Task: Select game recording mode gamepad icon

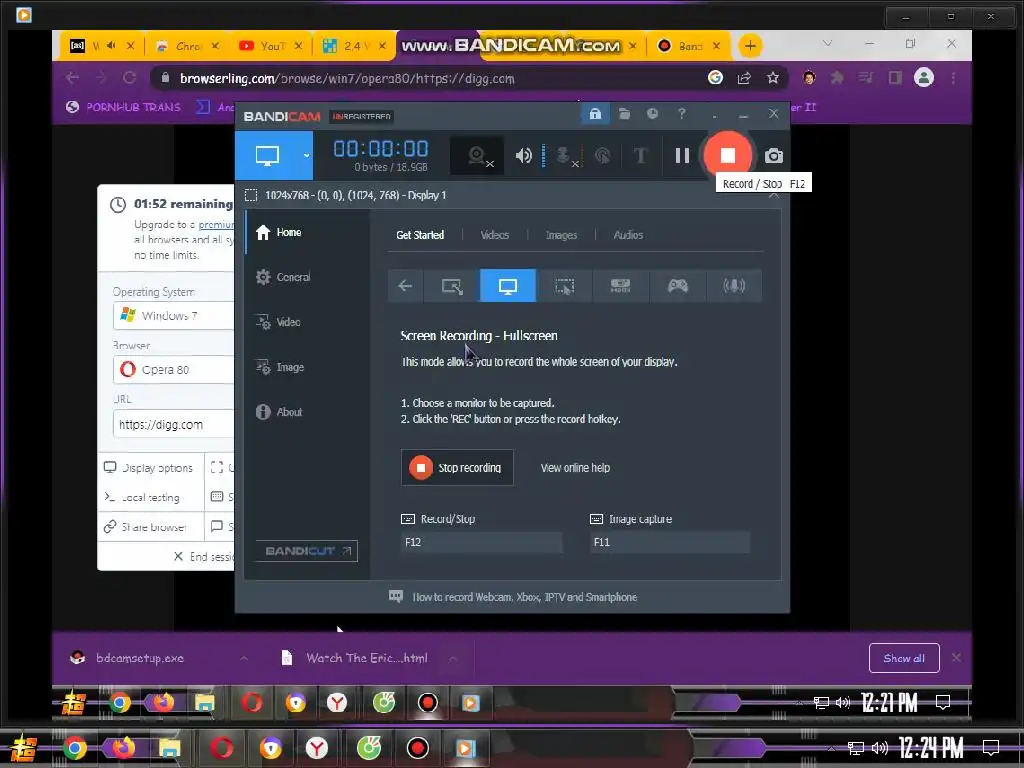Action: coord(677,285)
